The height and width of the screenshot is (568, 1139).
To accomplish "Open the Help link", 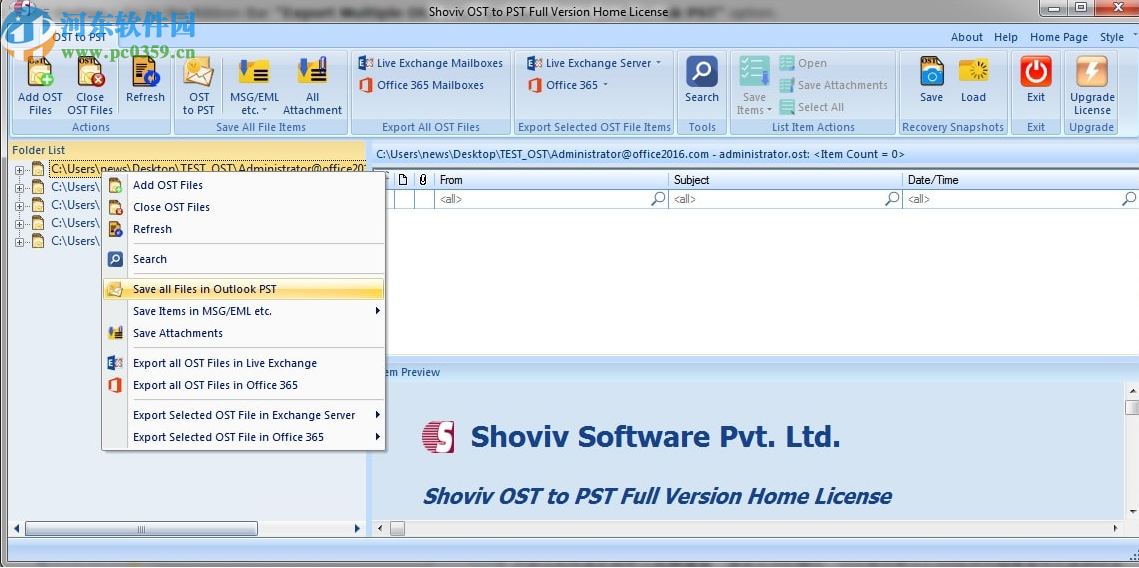I will (1006, 37).
